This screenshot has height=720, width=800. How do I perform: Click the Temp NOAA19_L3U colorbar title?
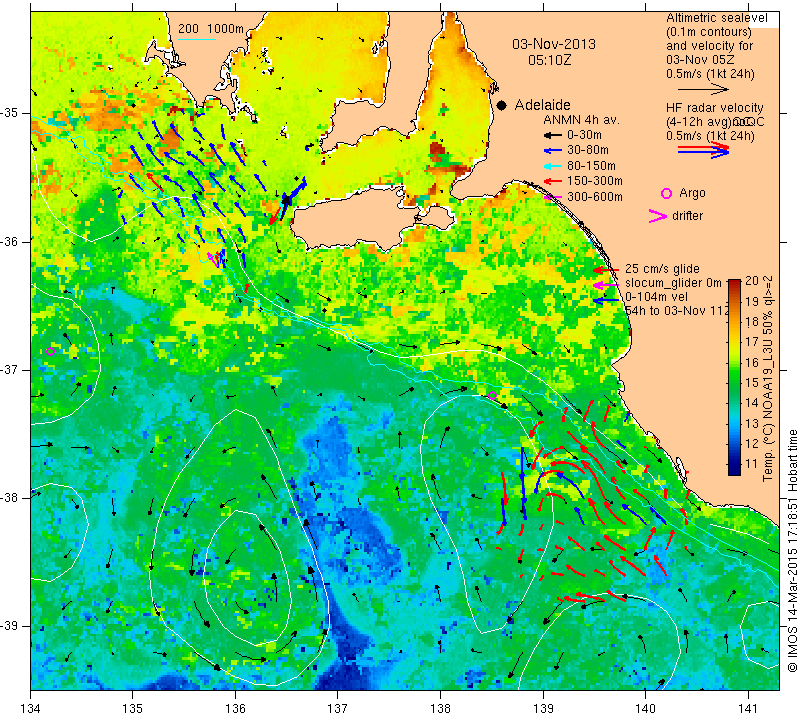click(767, 378)
